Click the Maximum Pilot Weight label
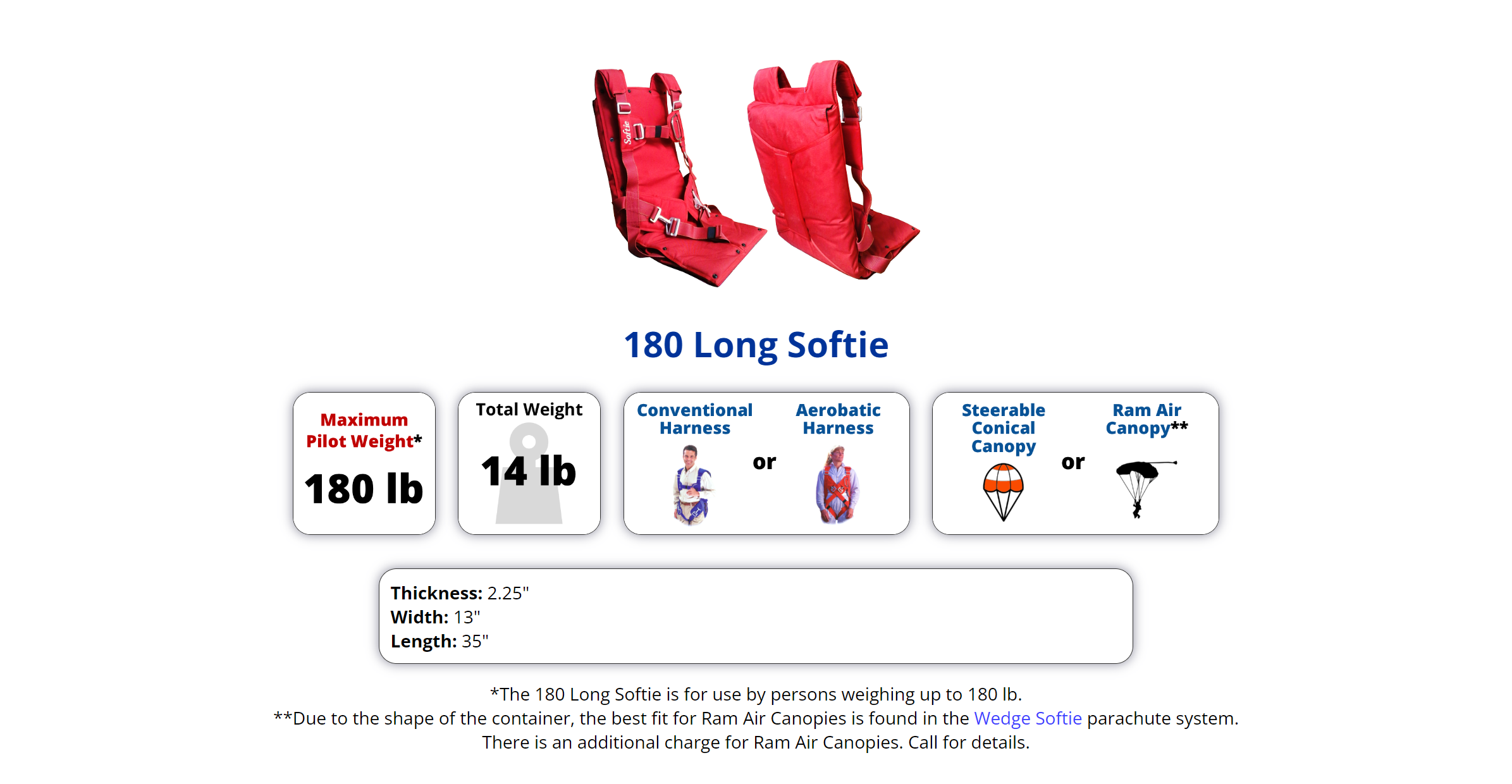The image size is (1512, 784). coord(364,431)
